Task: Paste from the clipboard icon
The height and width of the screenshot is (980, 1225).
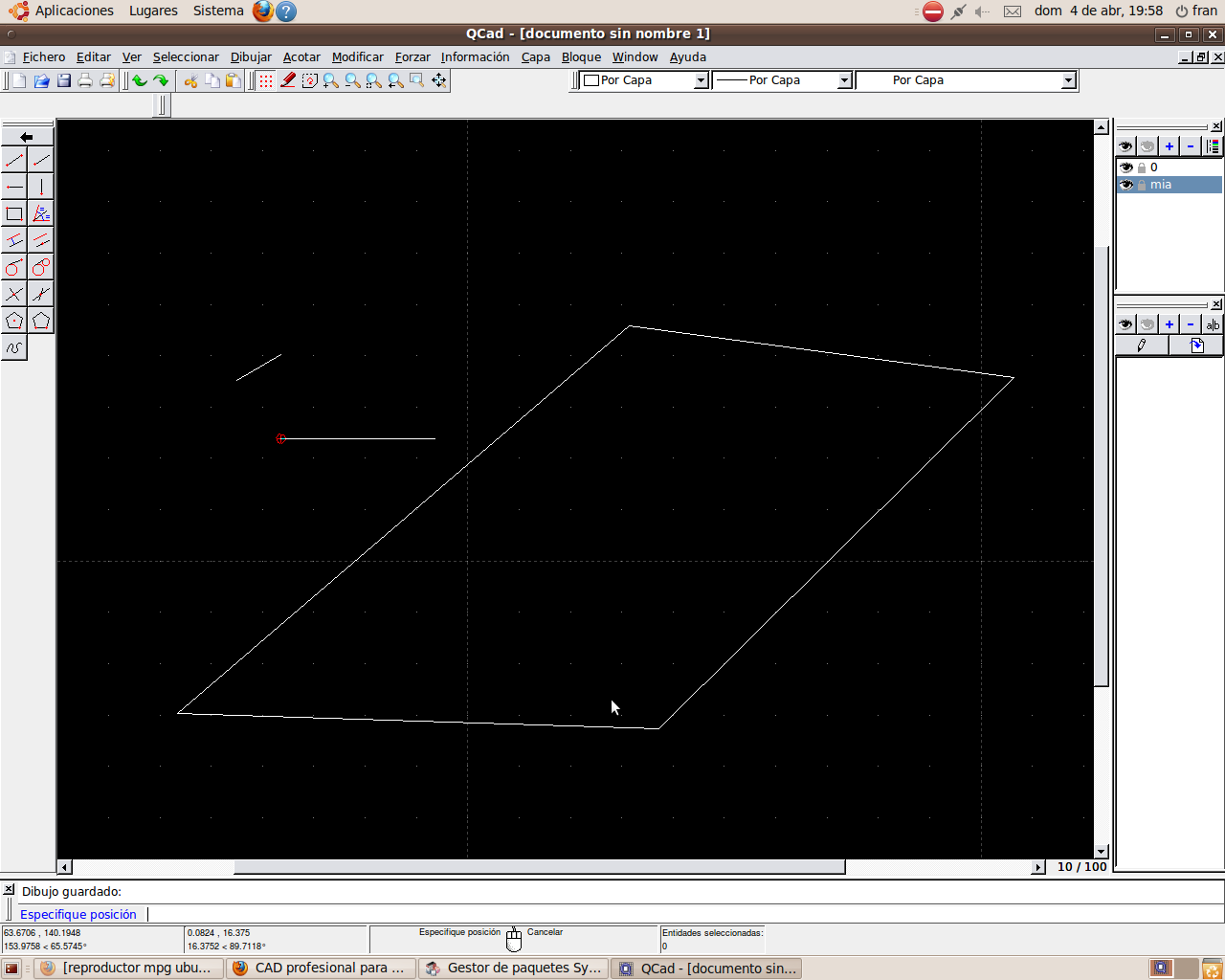Action: coord(233,80)
